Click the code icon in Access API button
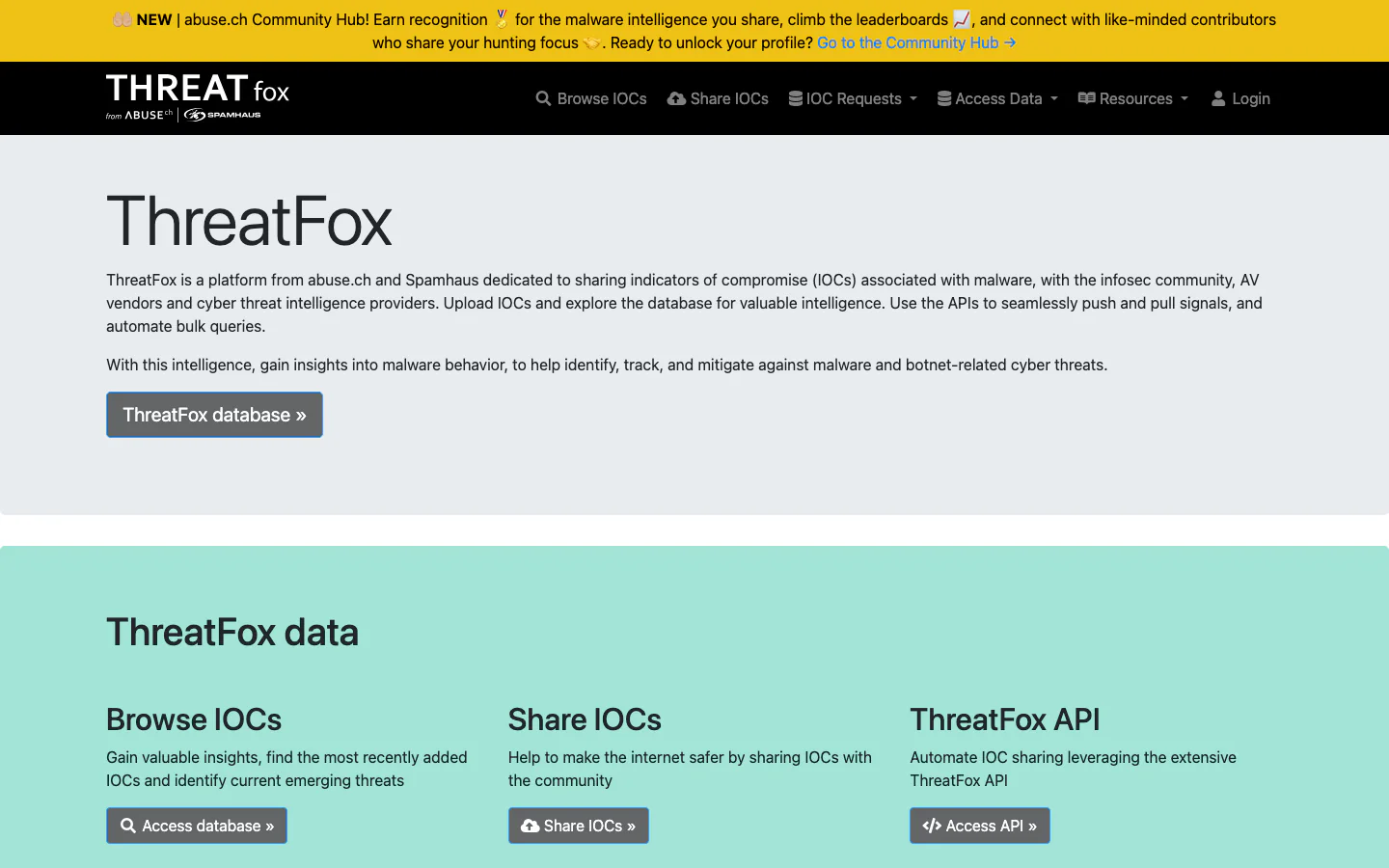Image resolution: width=1389 pixels, height=868 pixels. tap(932, 826)
